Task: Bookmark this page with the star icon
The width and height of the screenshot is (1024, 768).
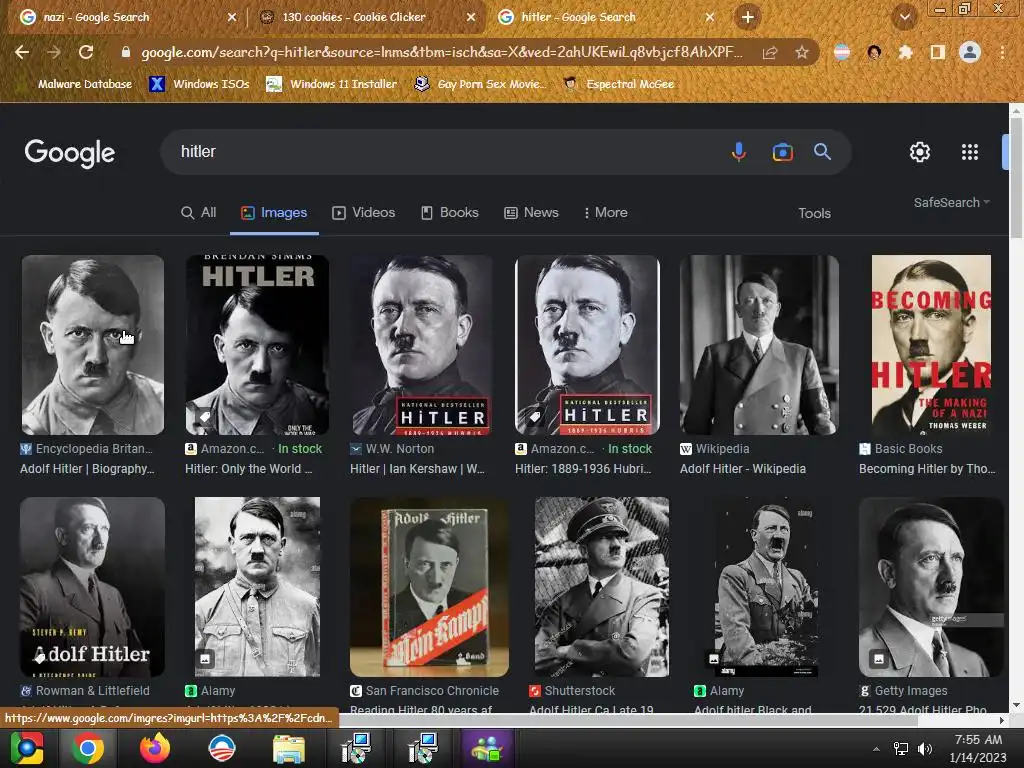Action: point(802,52)
